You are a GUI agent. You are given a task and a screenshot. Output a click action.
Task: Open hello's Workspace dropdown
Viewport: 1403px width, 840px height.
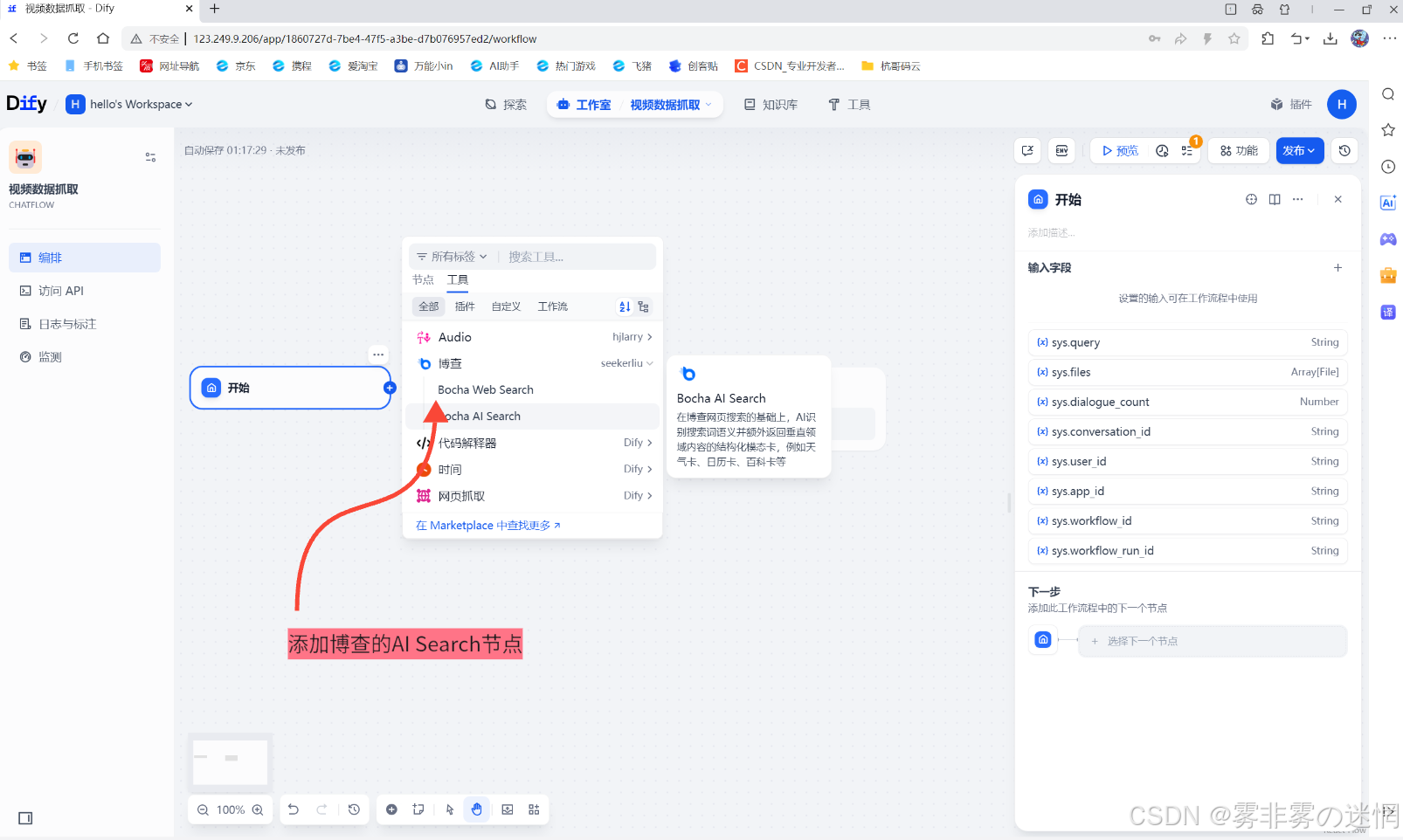128,104
